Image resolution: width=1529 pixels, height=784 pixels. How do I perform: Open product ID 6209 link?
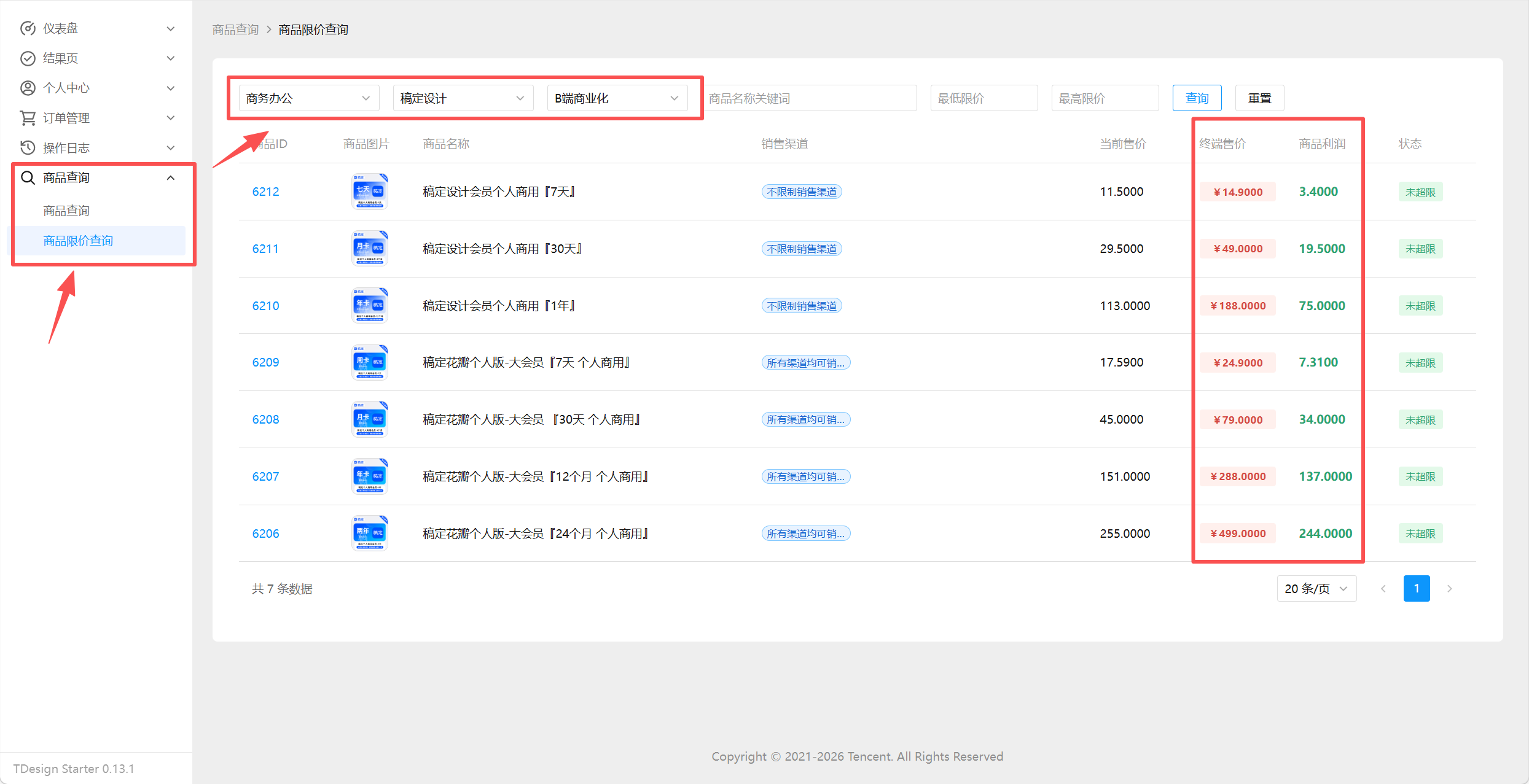point(265,362)
